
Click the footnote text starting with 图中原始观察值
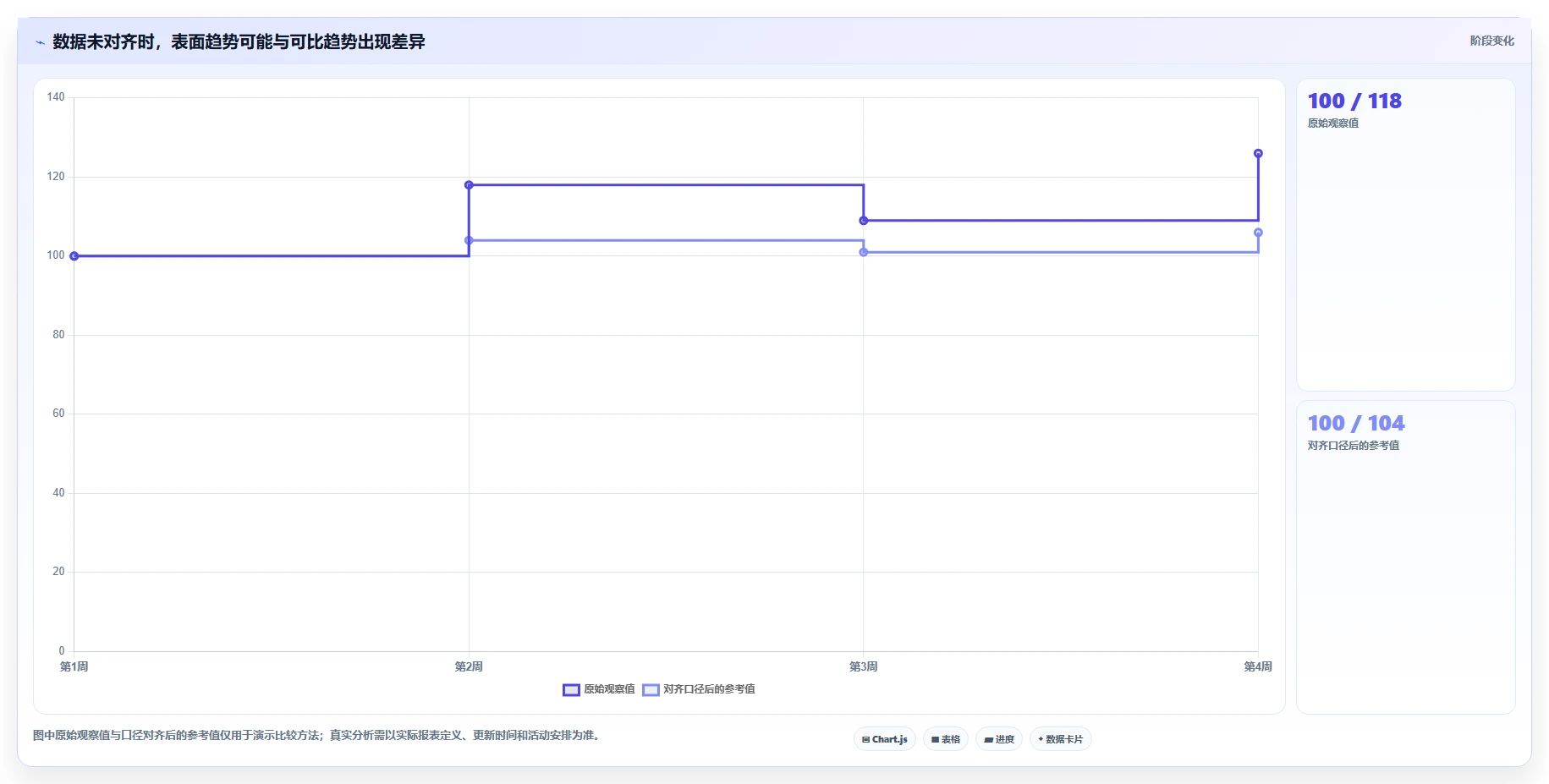[318, 735]
